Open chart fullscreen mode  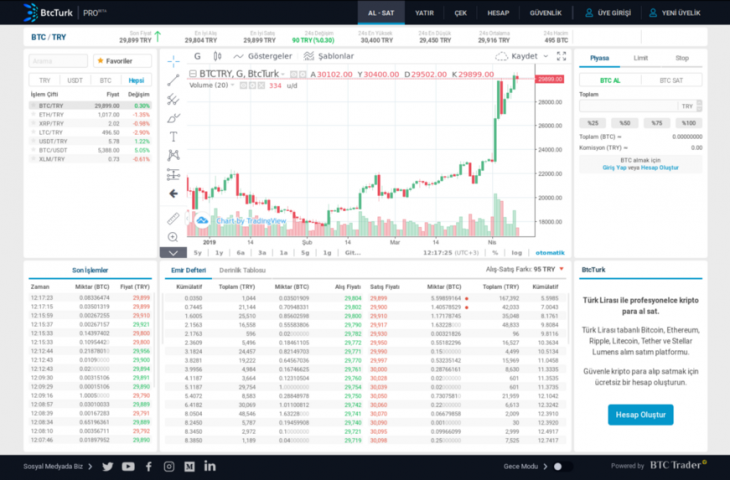[x=561, y=56]
